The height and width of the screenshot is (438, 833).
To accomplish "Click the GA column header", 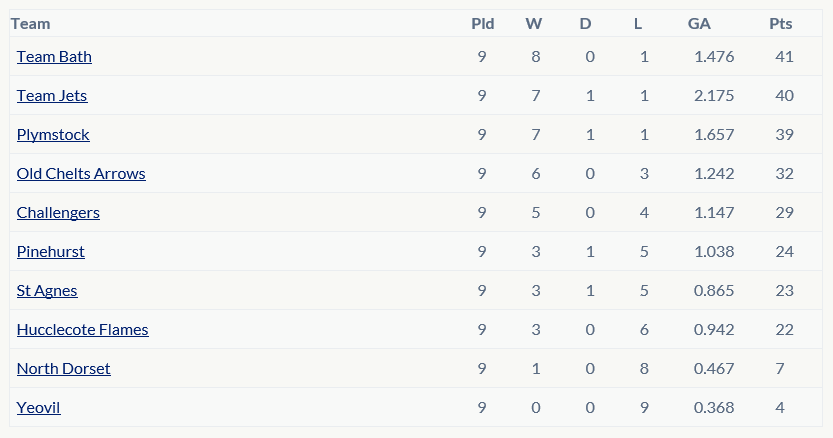I will 699,24.
